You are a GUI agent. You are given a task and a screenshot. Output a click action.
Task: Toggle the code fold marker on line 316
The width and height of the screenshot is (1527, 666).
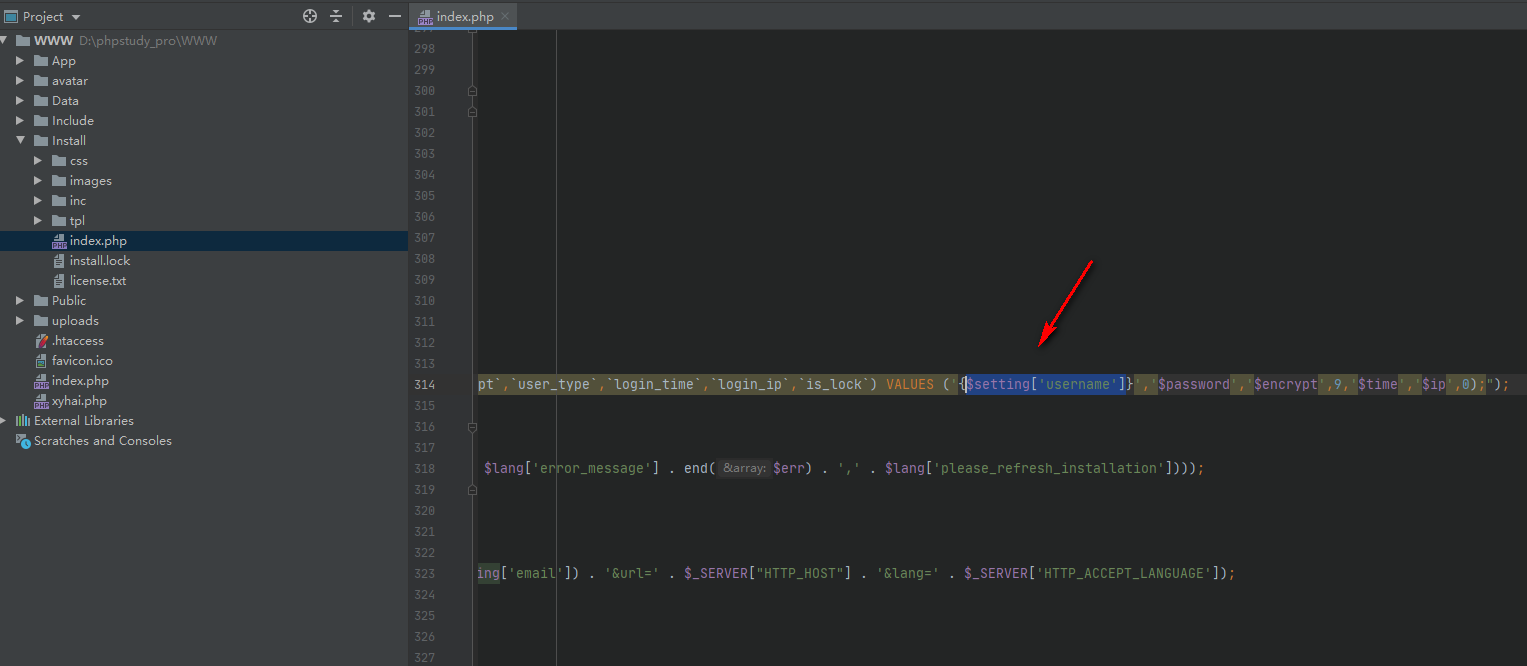click(472, 427)
